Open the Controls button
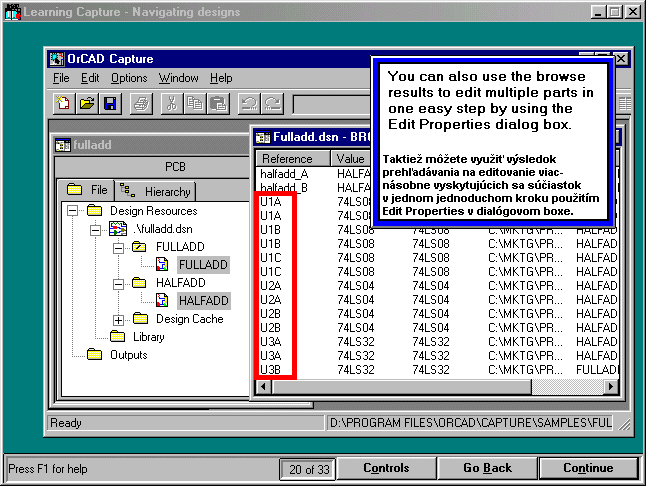 tap(385, 468)
